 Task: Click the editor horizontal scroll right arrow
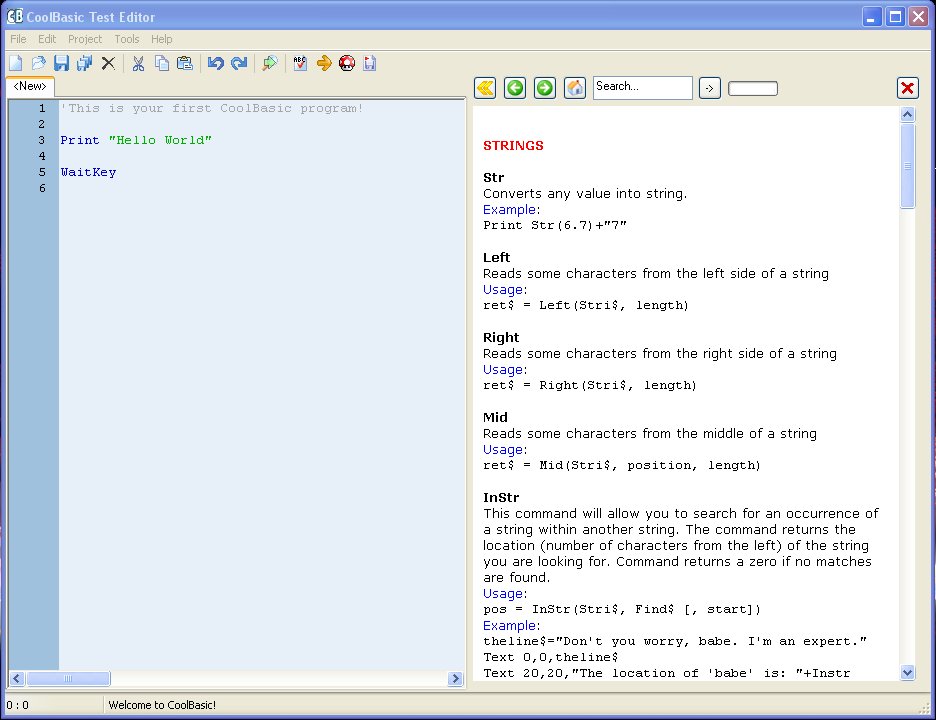pyautogui.click(x=455, y=678)
